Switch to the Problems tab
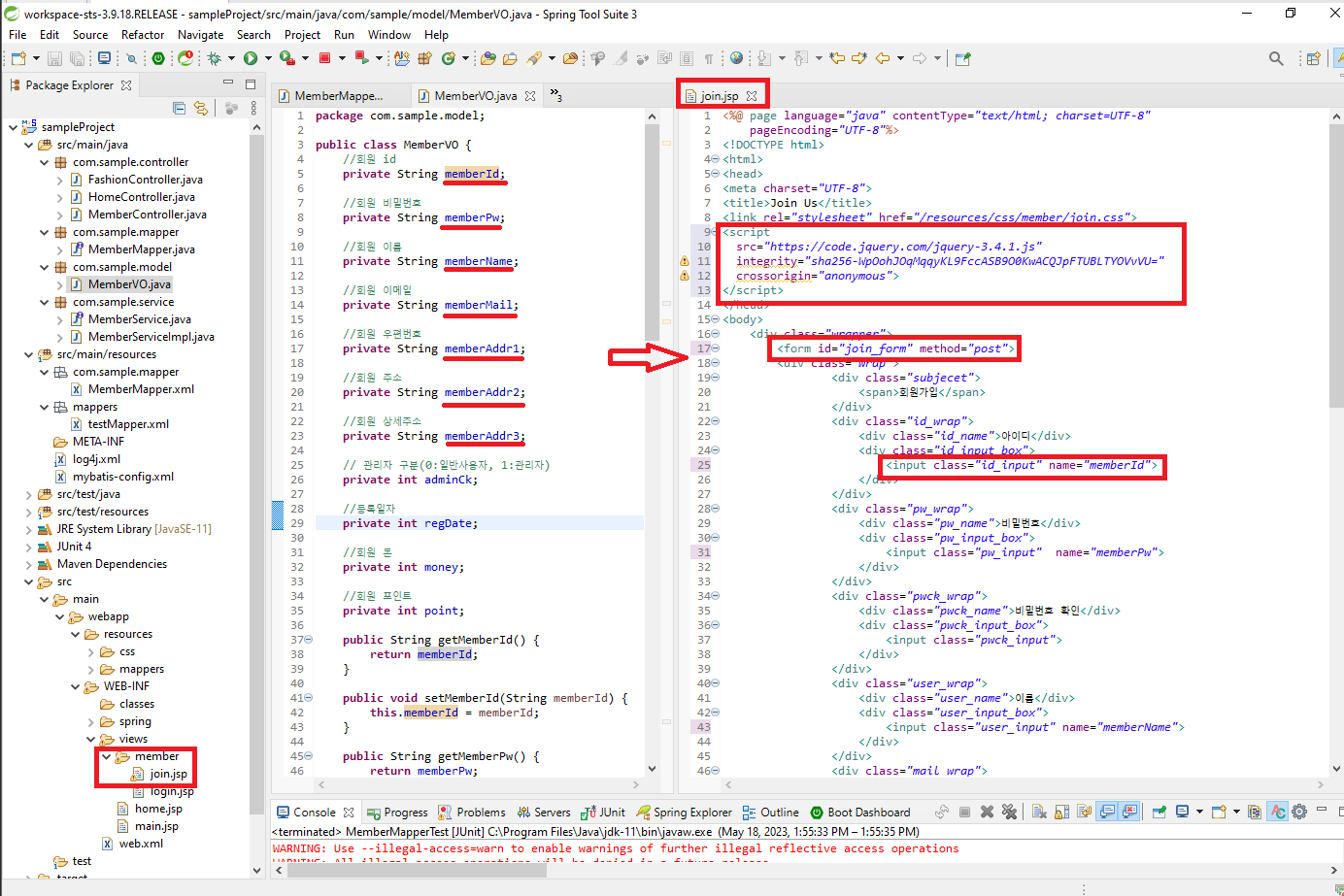The image size is (1344, 896). pyautogui.click(x=472, y=813)
